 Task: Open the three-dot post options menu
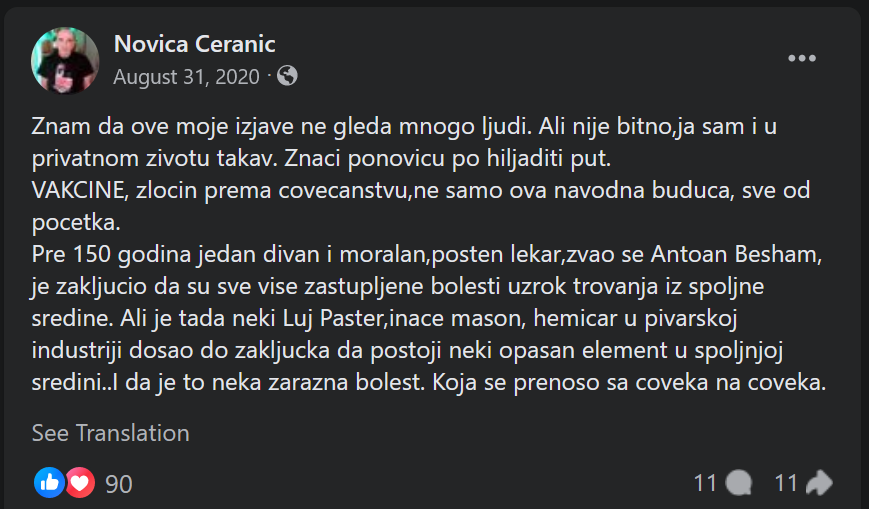point(802,58)
